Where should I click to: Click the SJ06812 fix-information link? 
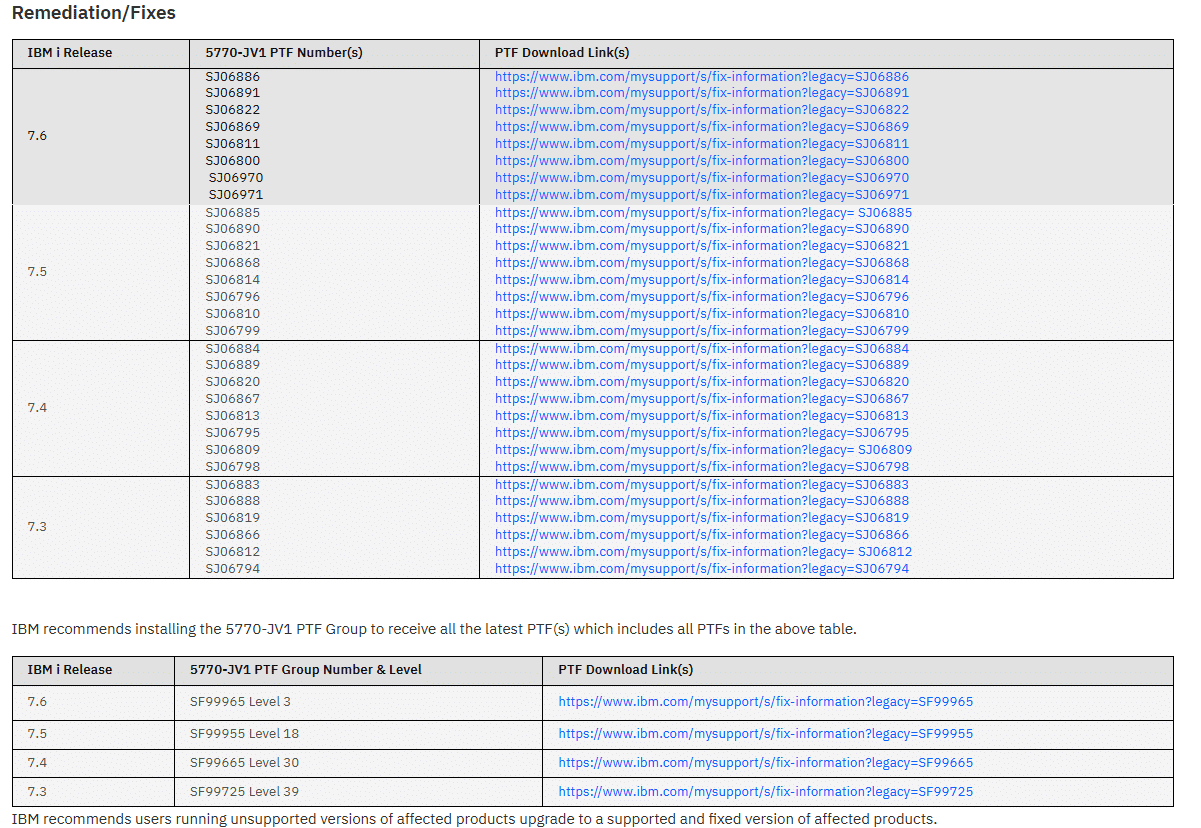tap(703, 552)
